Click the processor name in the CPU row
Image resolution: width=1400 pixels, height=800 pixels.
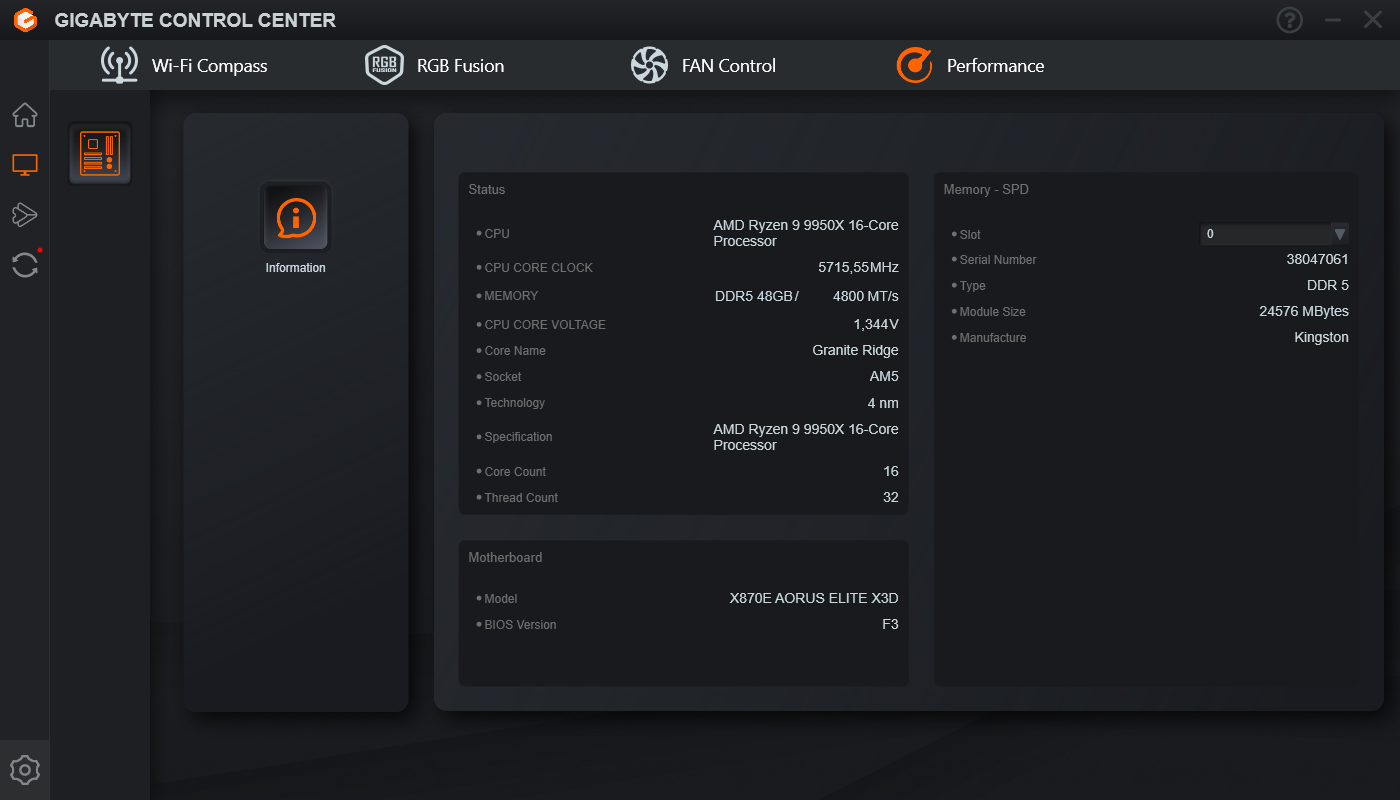coord(806,233)
